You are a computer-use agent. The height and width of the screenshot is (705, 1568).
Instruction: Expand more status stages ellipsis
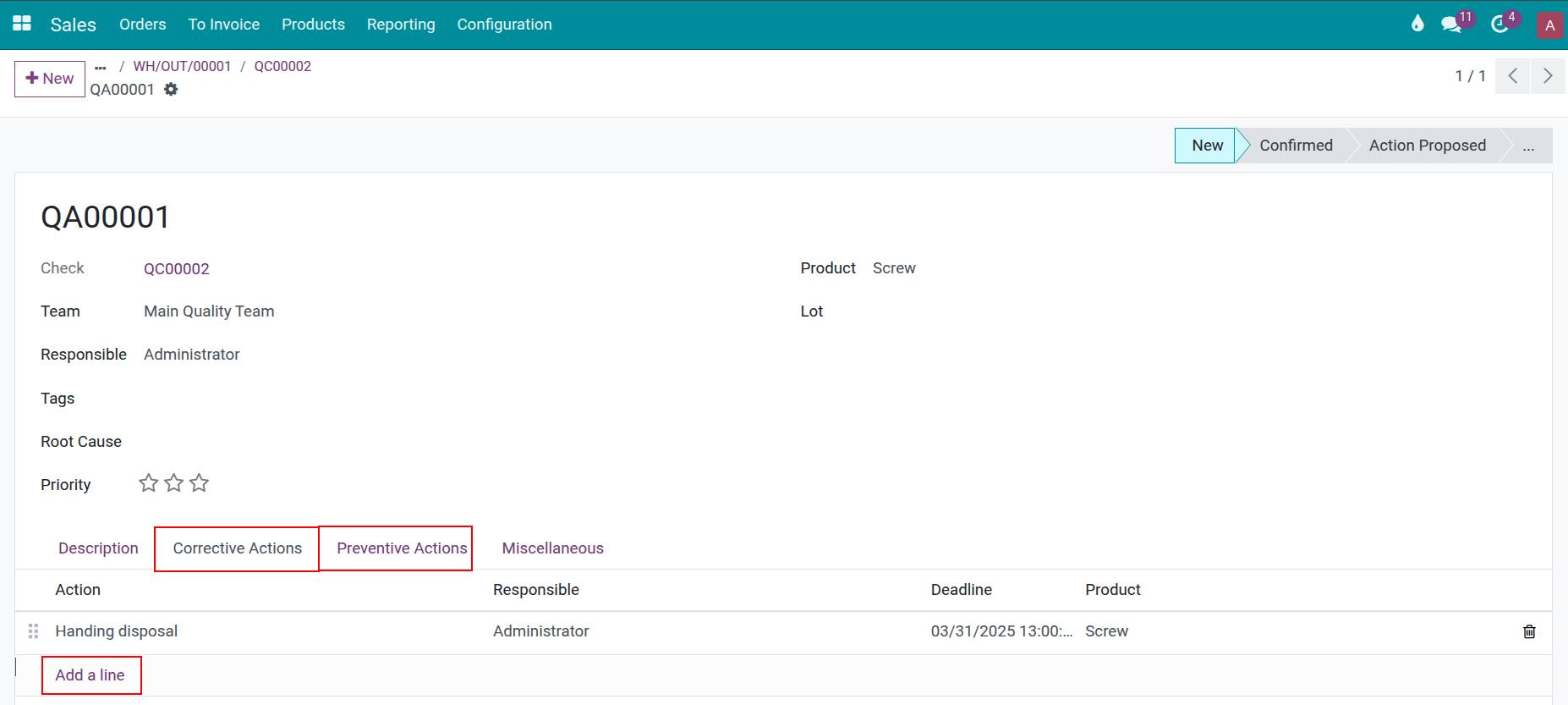click(x=1527, y=146)
